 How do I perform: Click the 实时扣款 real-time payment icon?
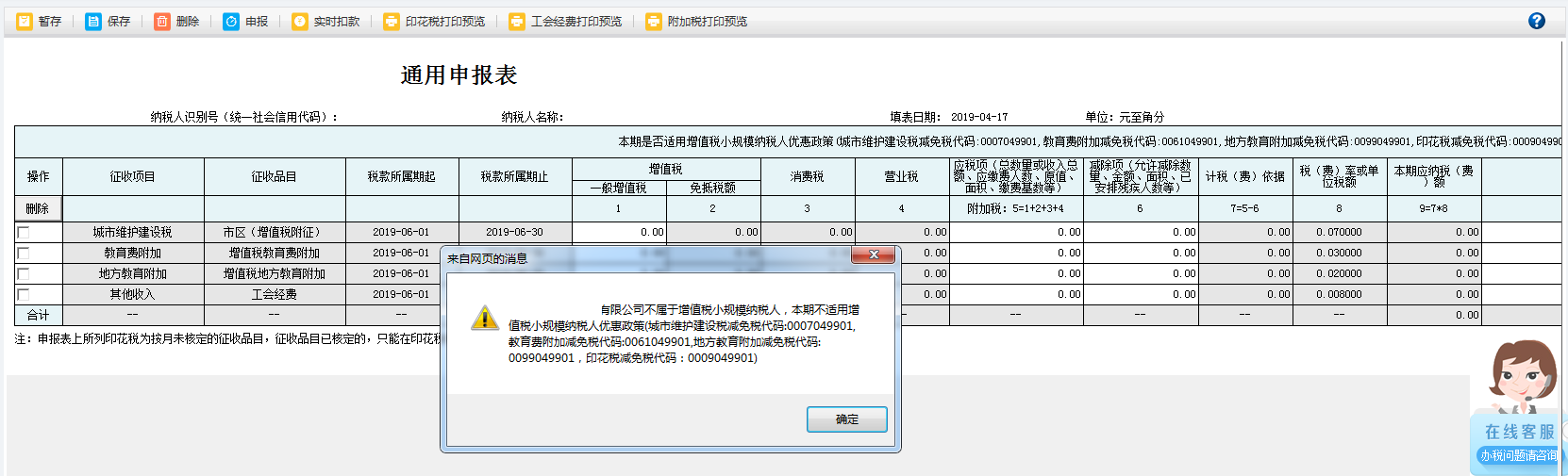point(300,21)
